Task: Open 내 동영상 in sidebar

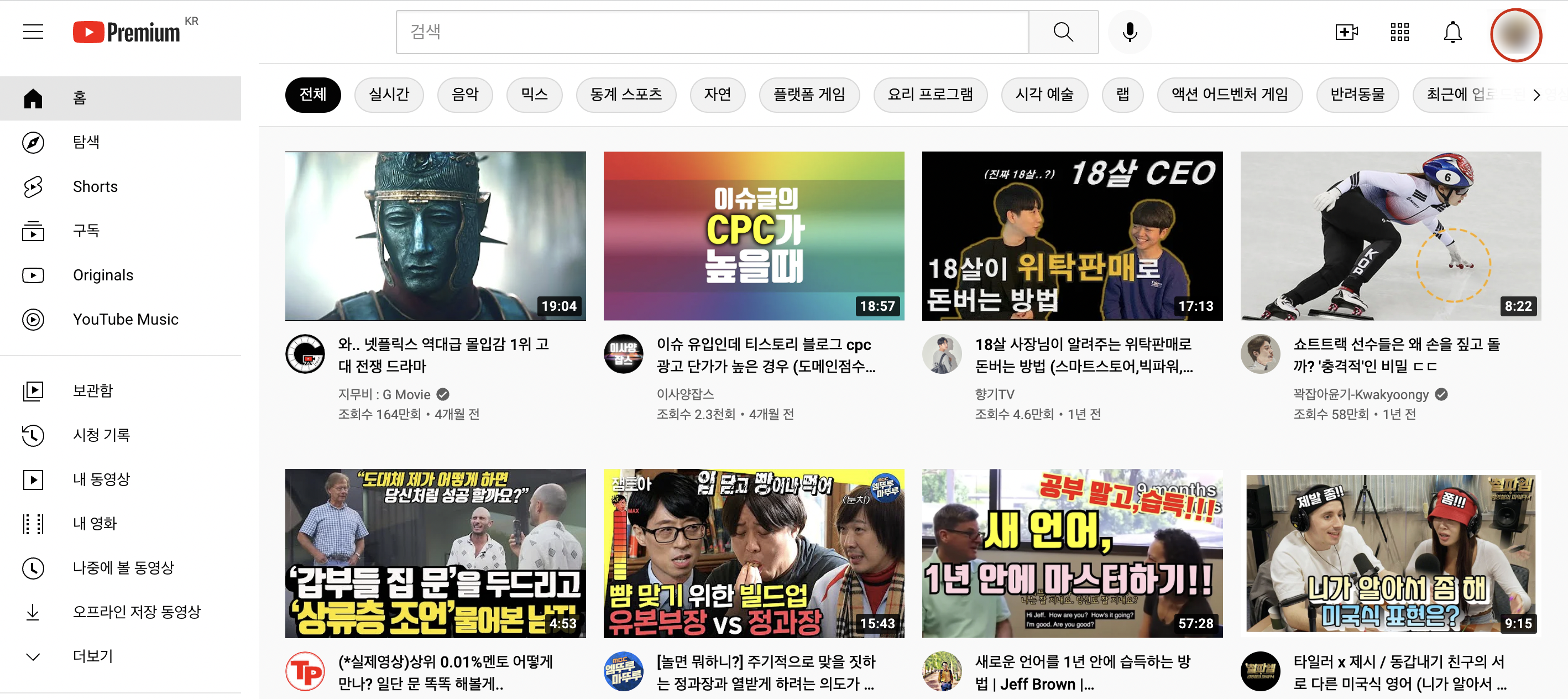Action: coord(121,479)
